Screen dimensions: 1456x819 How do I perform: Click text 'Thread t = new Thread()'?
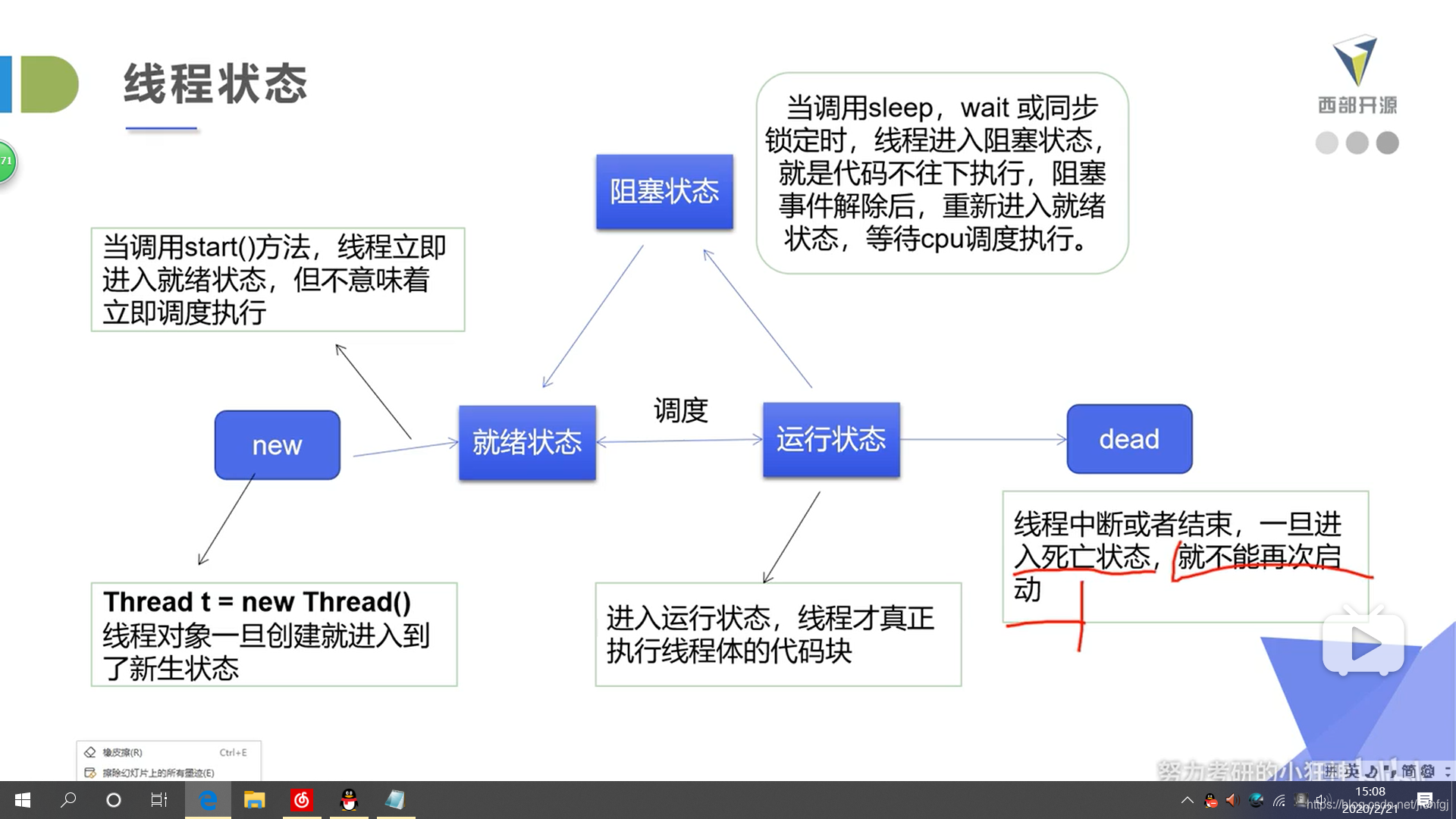pos(257,601)
